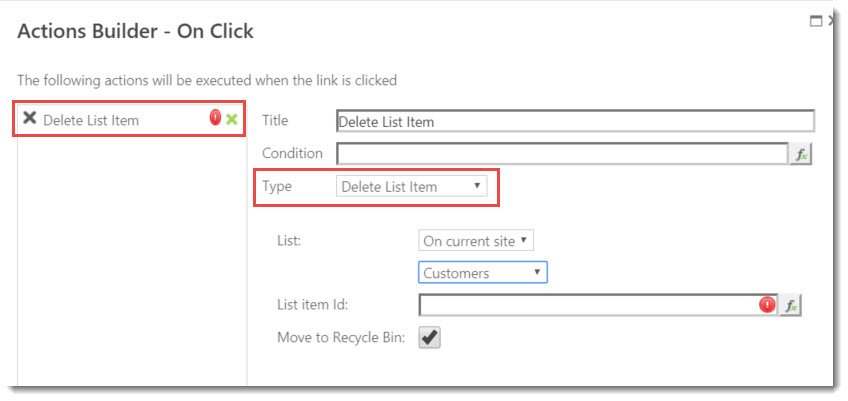848x401 pixels.
Task: Uncheck the Move to Recycle Bin checkbox
Action: click(x=429, y=338)
